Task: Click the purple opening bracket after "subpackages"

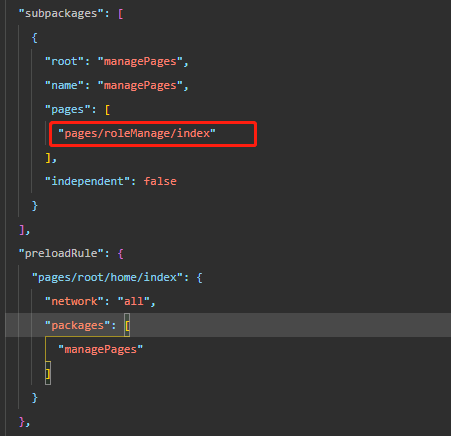Action: tap(120, 14)
